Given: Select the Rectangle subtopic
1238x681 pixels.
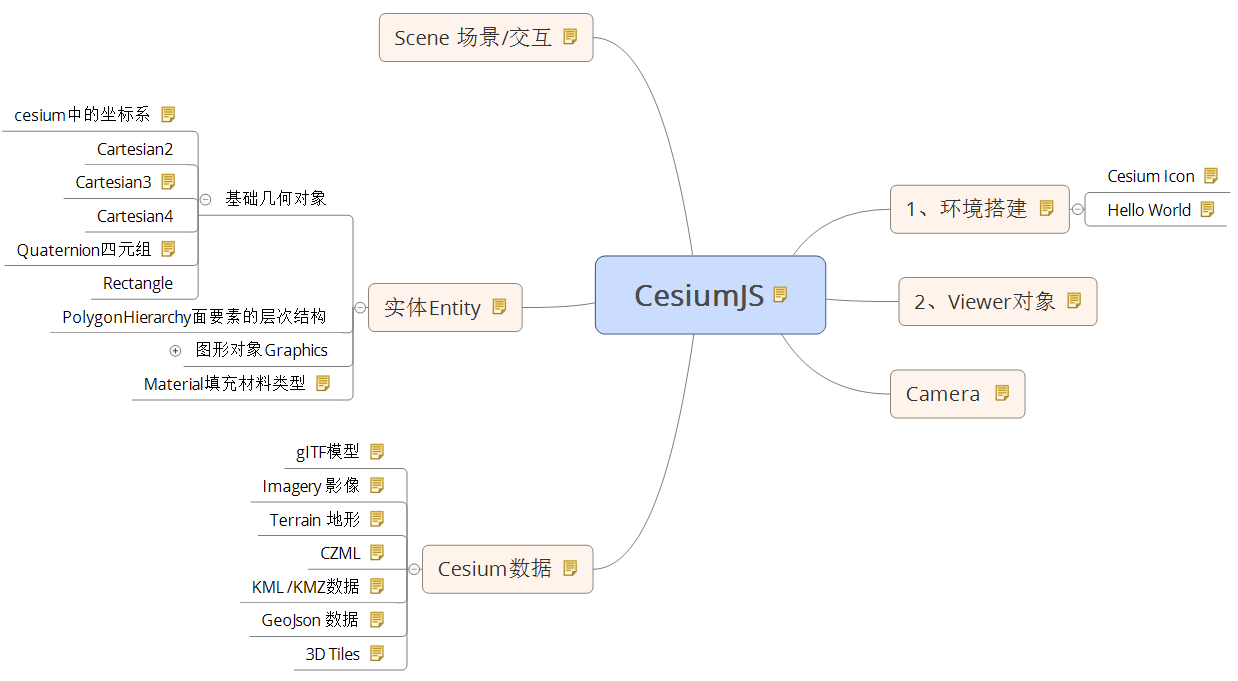Looking at the screenshot, I should point(138,283).
